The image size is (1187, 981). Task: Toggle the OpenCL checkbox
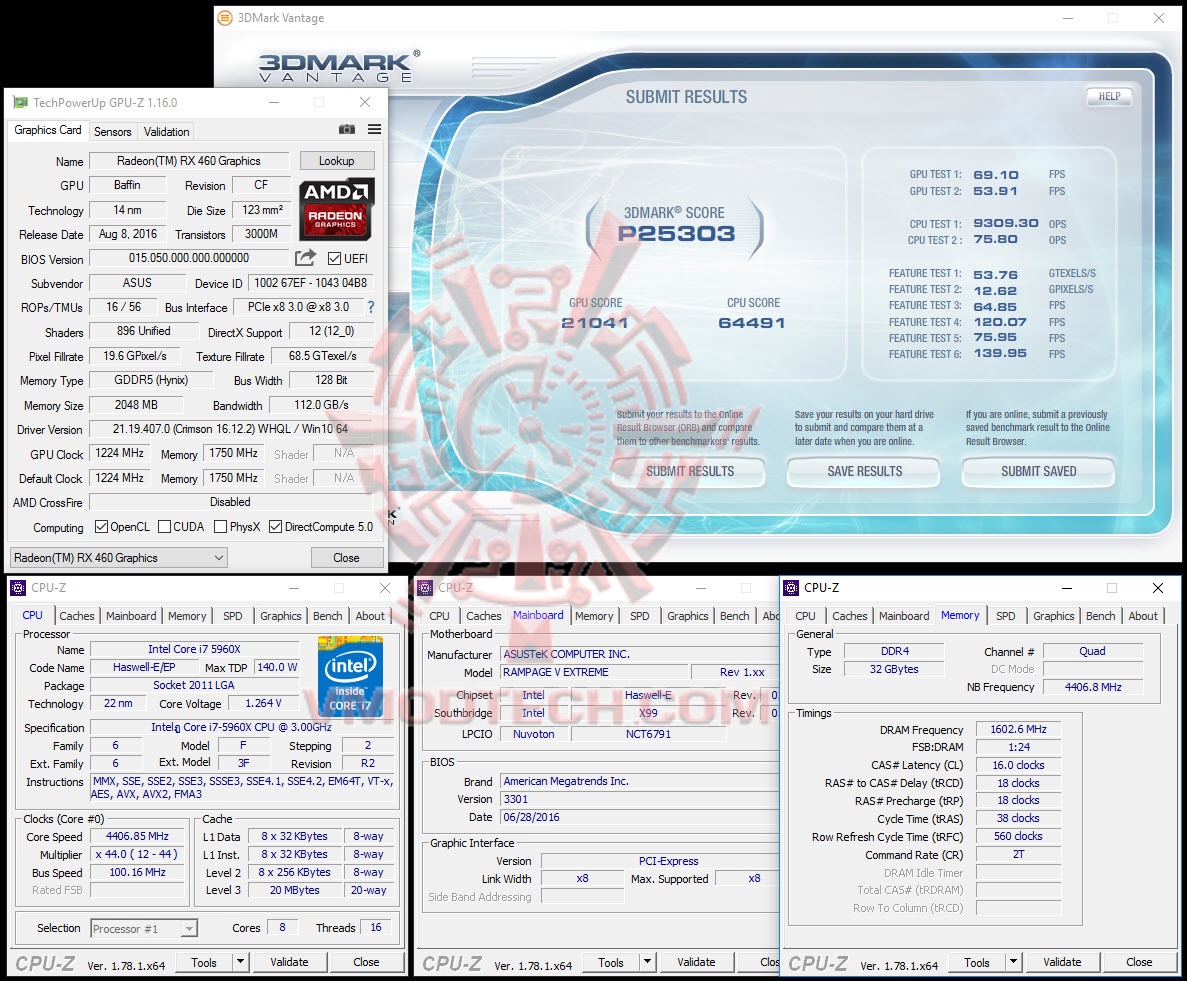101,527
